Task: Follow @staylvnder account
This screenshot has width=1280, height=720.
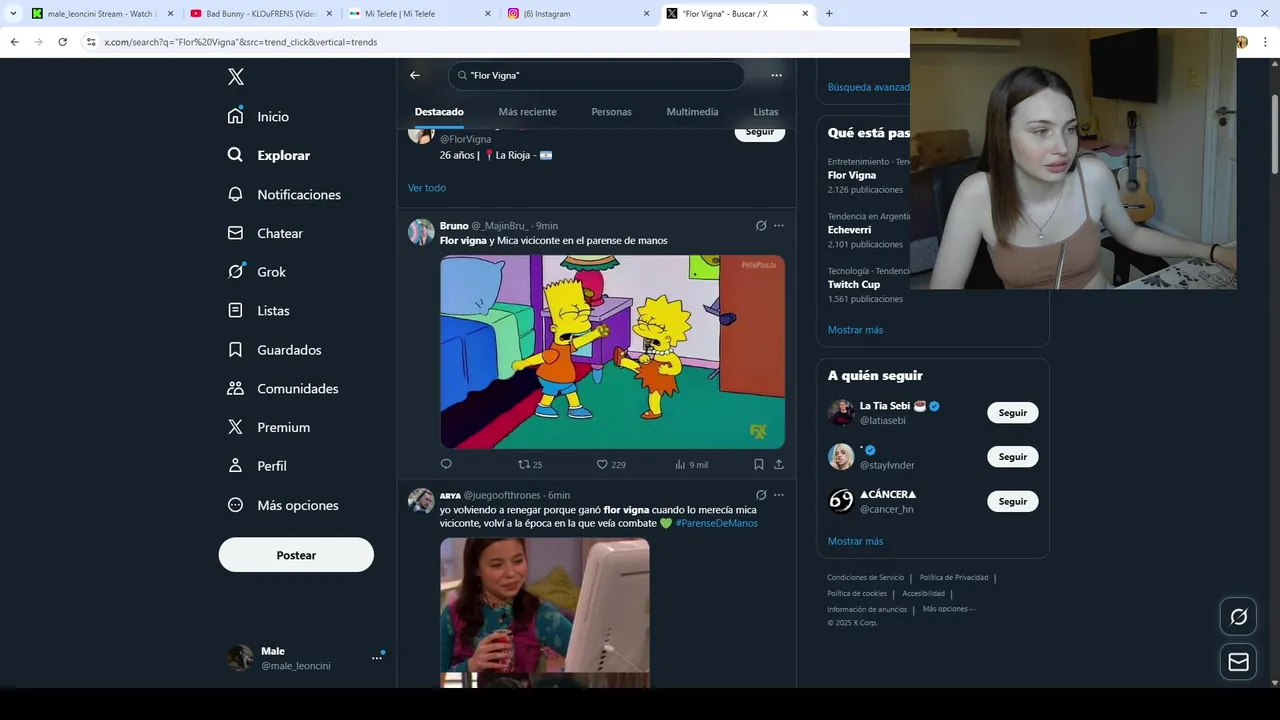Action: pyautogui.click(x=1012, y=457)
